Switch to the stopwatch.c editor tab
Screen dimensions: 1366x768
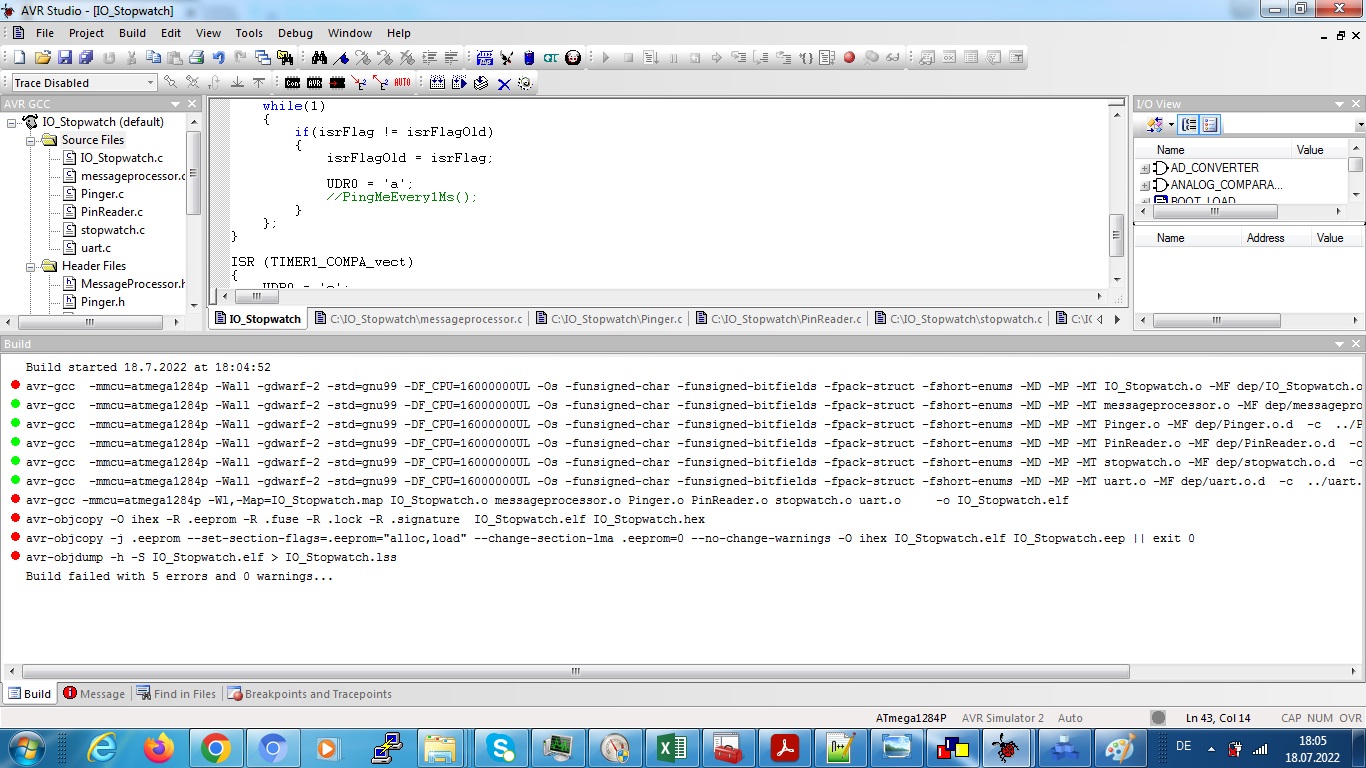tap(958, 319)
